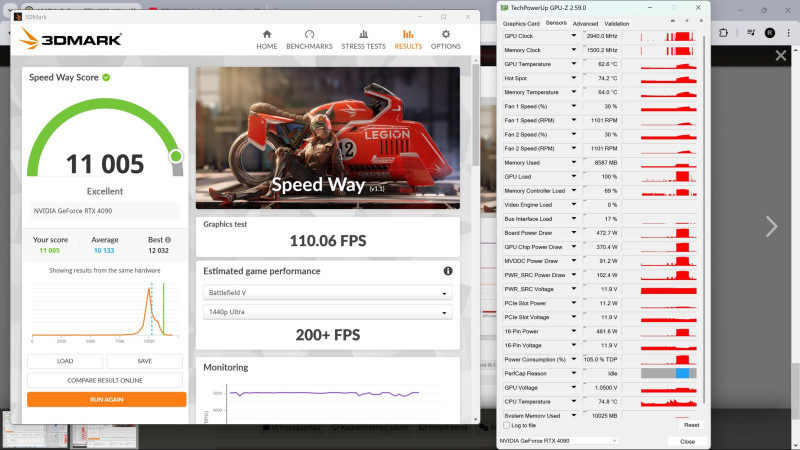This screenshot has height=450, width=800.
Task: Click the PerfCap Reason colored bar
Action: [x=668, y=373]
